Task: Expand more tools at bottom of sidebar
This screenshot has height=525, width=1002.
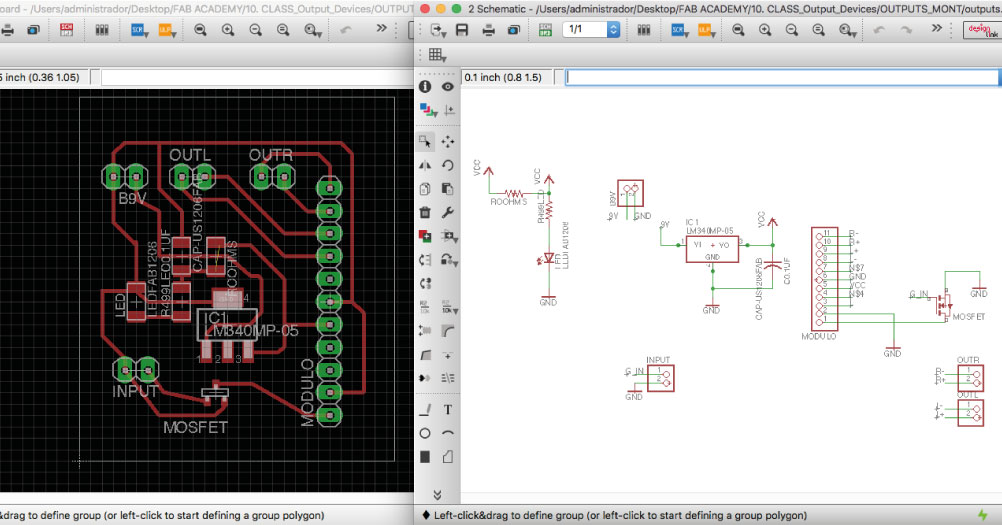Action: [x=437, y=495]
